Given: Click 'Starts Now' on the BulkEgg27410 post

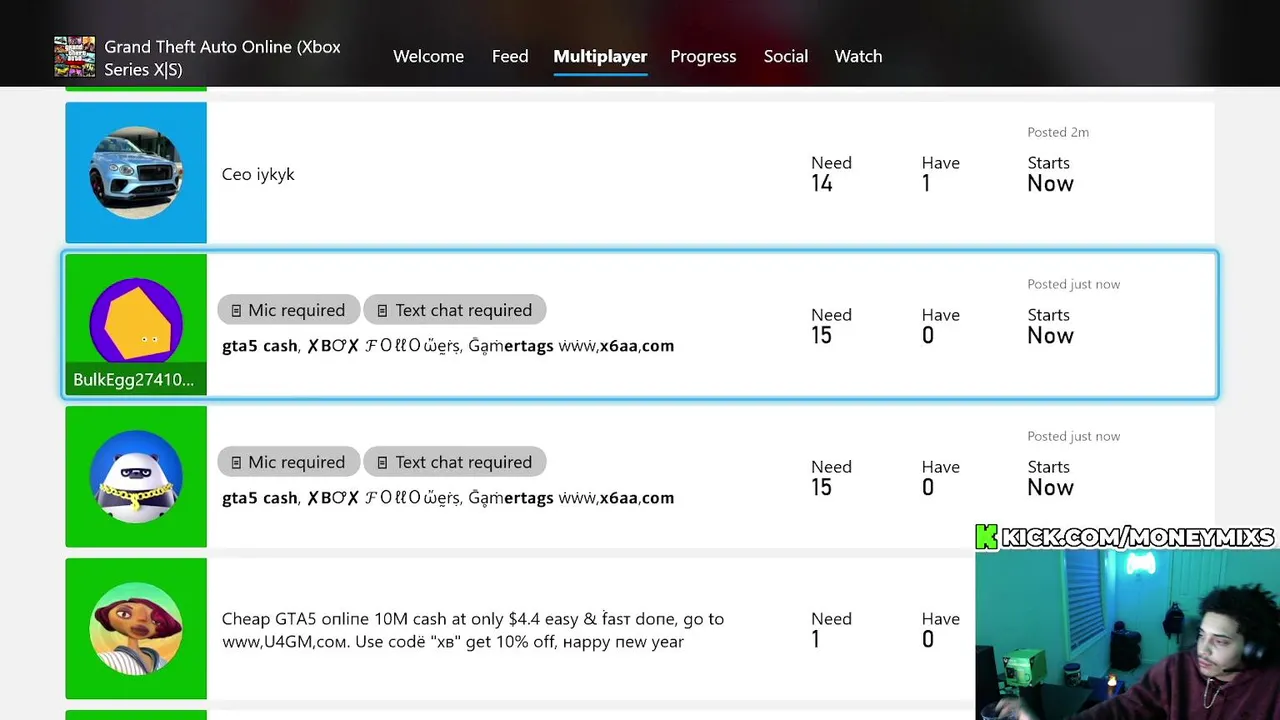Looking at the screenshot, I should point(1050,325).
